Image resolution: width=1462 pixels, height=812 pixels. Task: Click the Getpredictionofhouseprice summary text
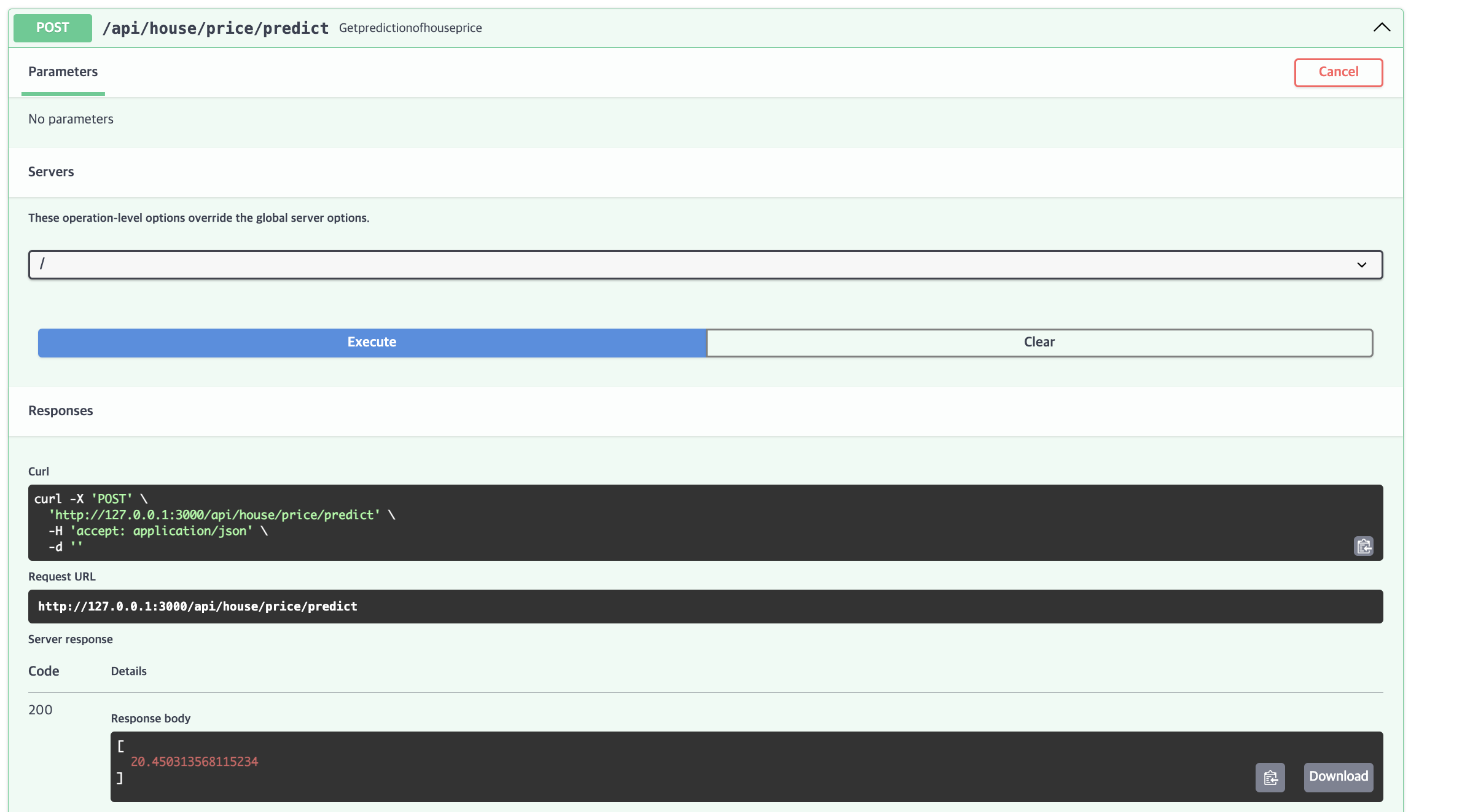click(410, 28)
